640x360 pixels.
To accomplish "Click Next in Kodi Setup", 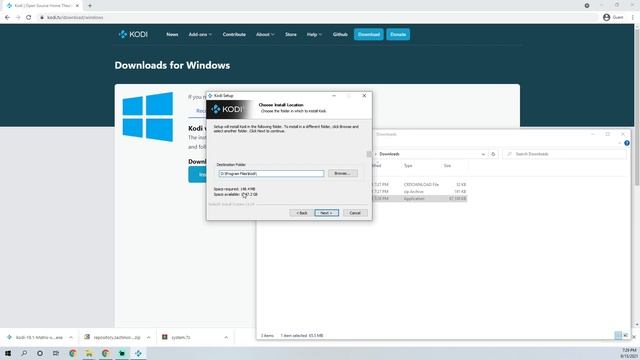I will point(327,213).
